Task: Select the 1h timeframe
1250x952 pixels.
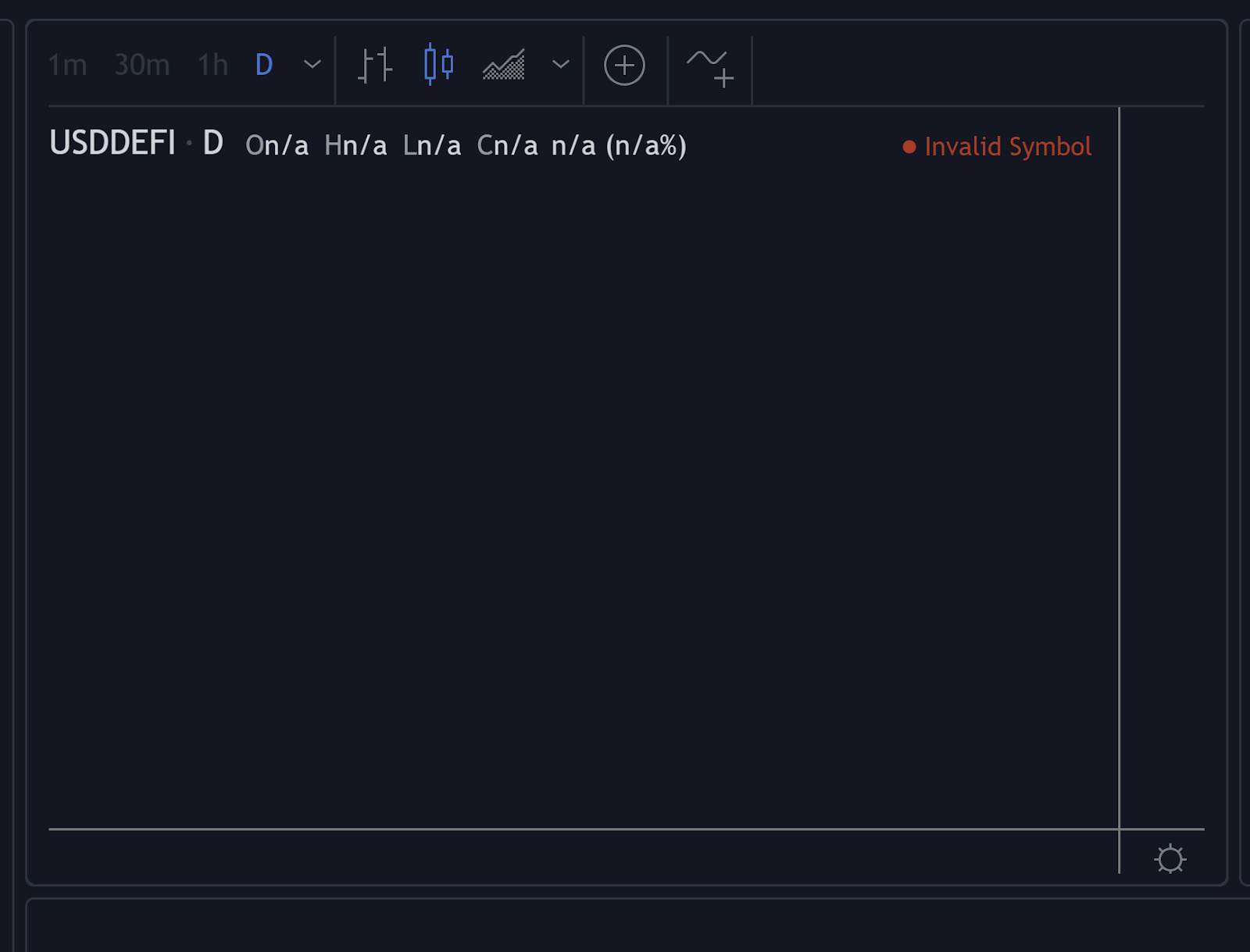Action: [212, 65]
